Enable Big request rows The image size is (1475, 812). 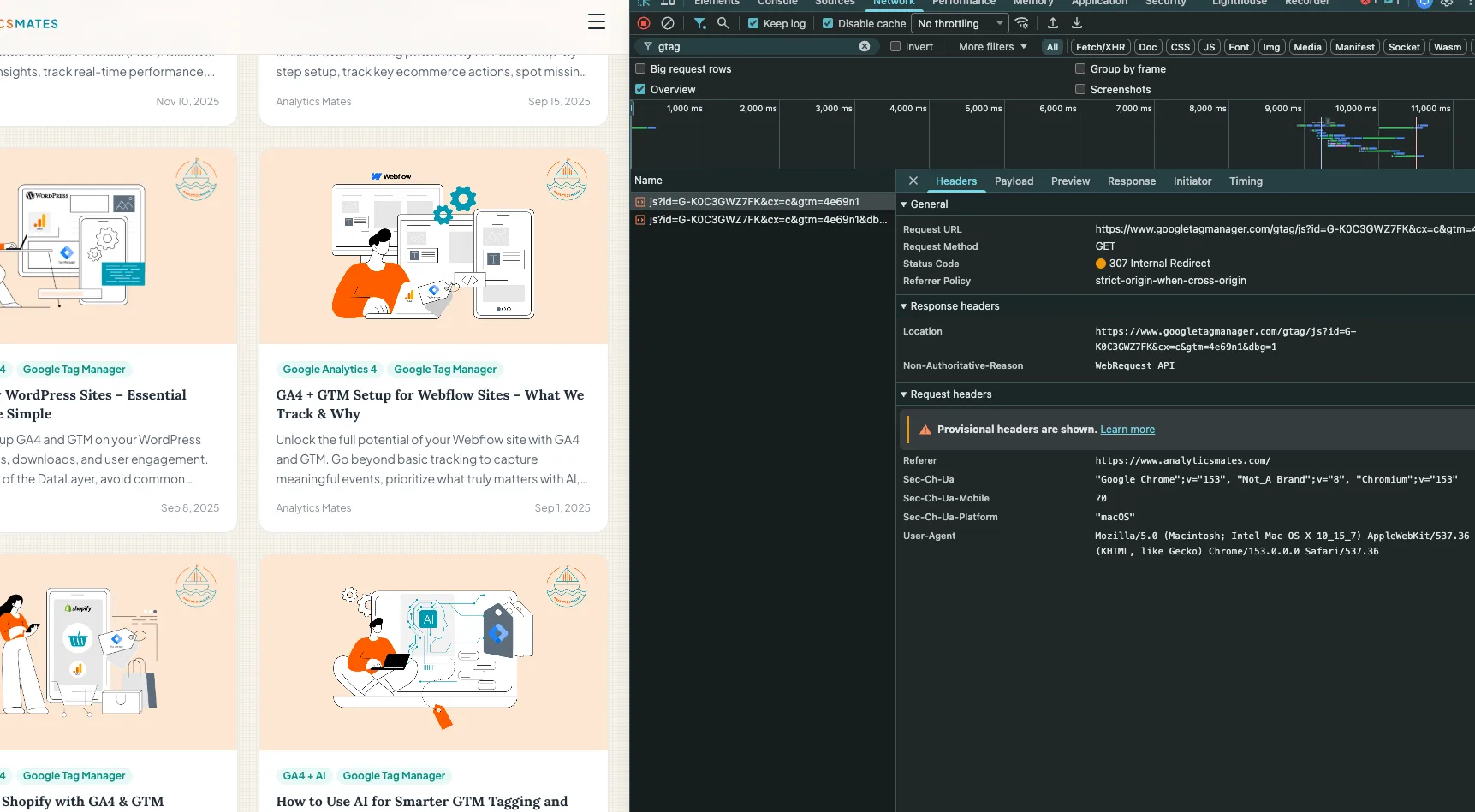(x=640, y=68)
